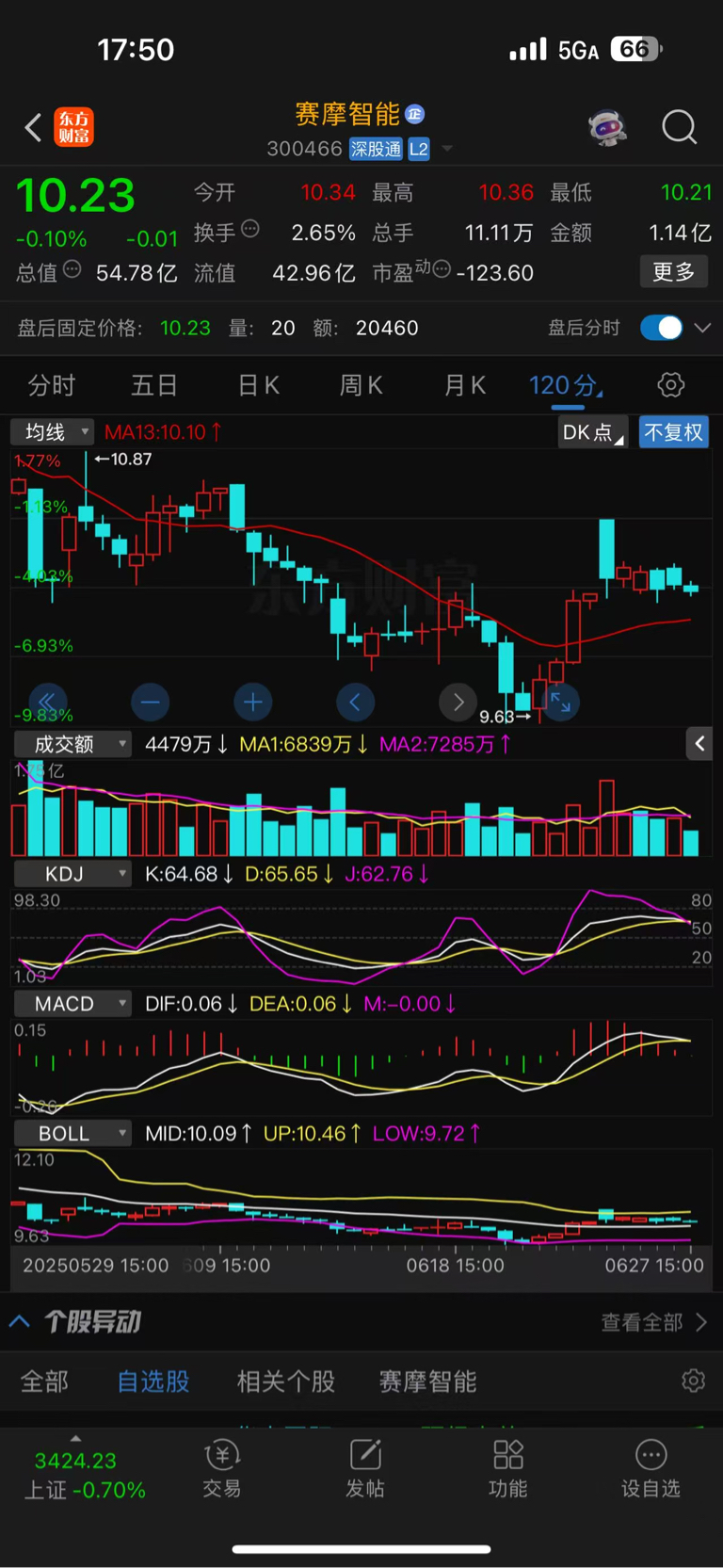This screenshot has width=723, height=1568.
Task: Select the 120分 period tab
Action: (x=566, y=385)
